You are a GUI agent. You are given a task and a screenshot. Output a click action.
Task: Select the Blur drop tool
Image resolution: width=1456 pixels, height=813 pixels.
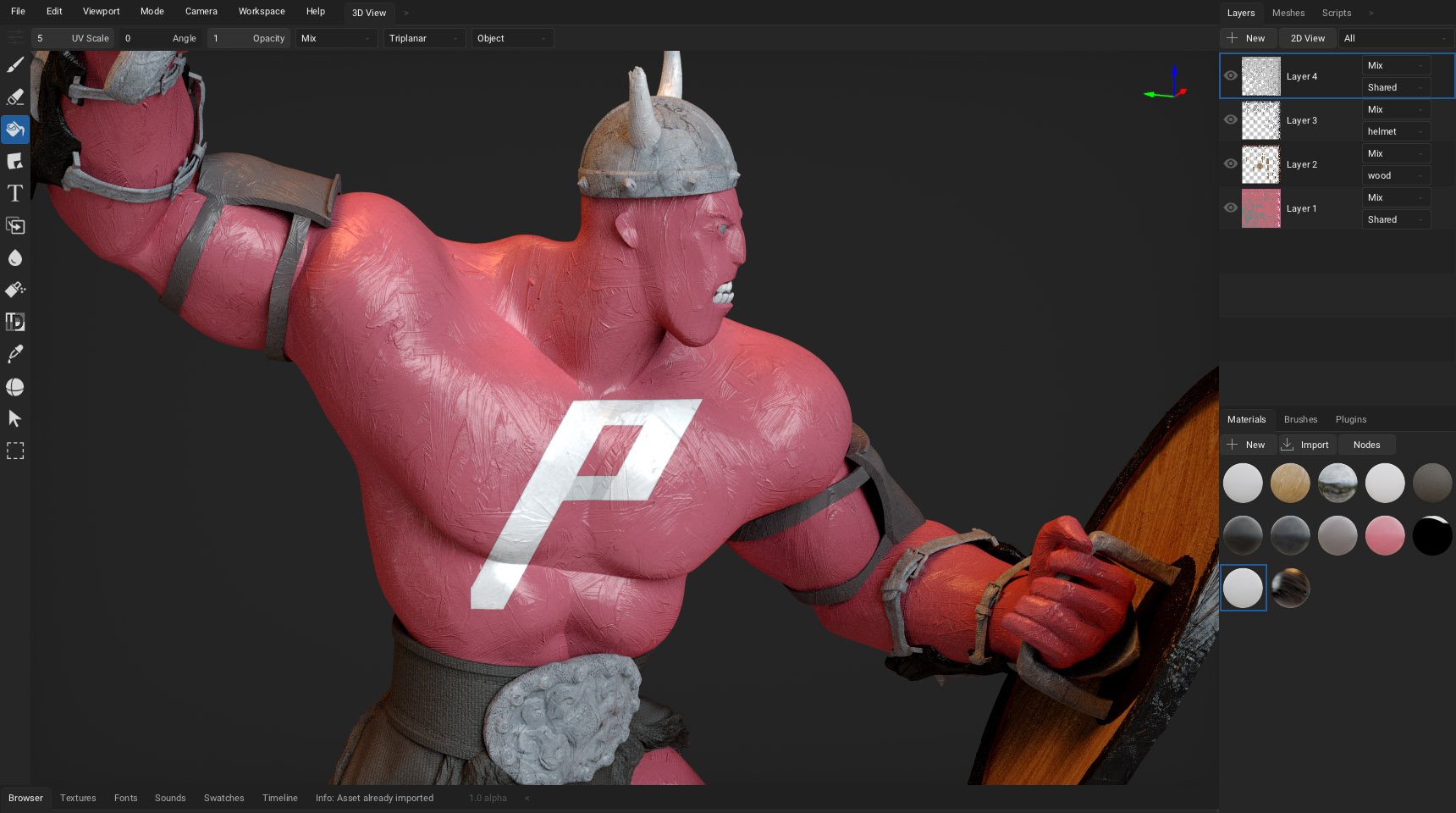click(x=15, y=258)
